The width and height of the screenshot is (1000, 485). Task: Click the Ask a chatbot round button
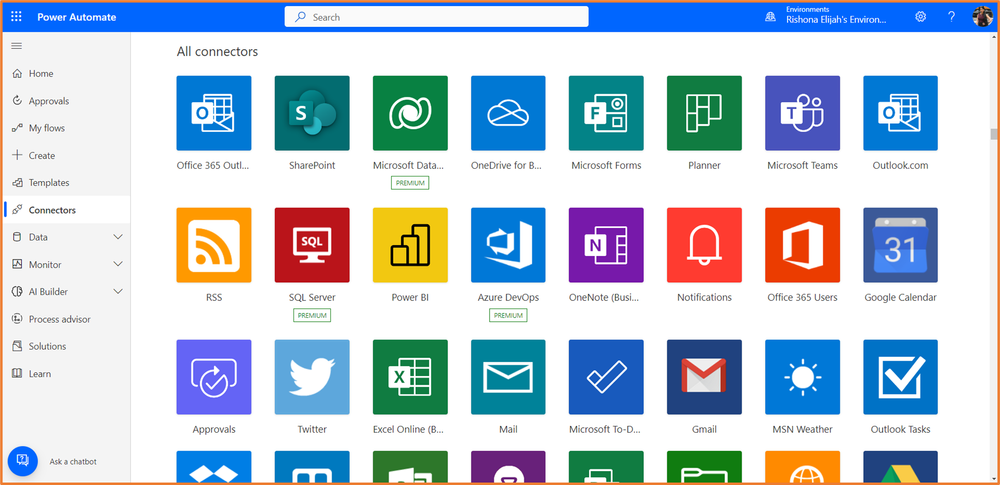pos(23,461)
